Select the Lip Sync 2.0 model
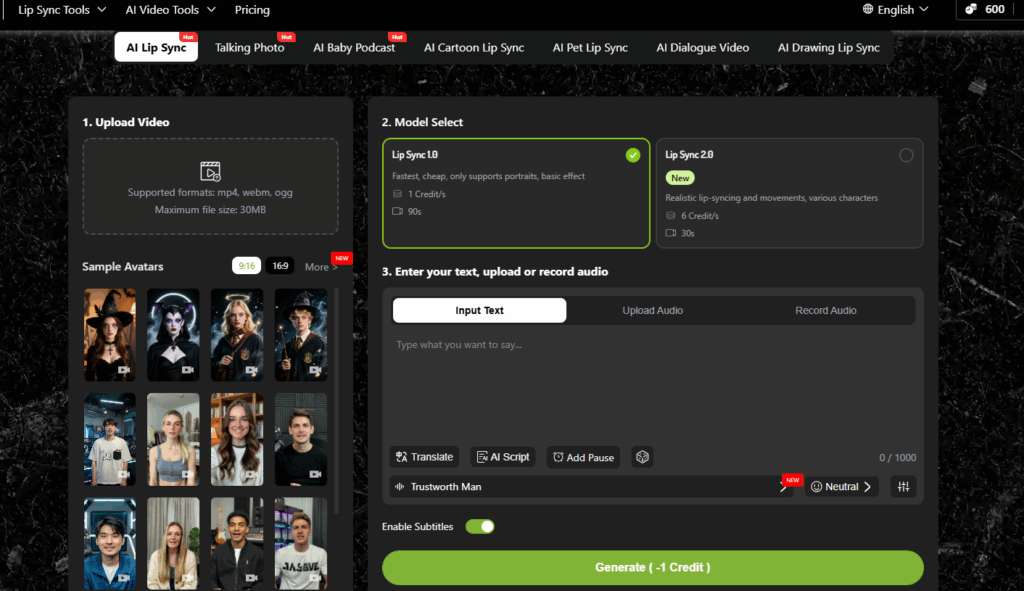 coord(789,192)
